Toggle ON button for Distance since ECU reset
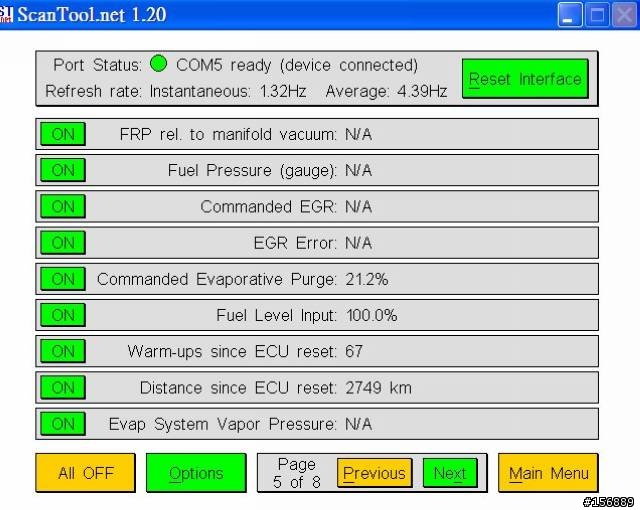 pos(63,388)
